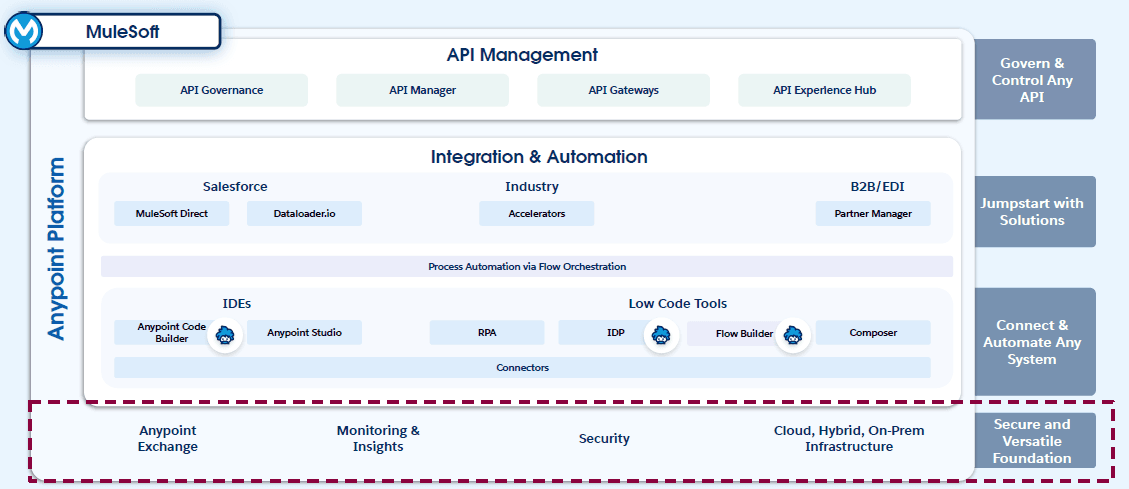1129x489 pixels.
Task: Select the API Governance box
Action: (221, 90)
